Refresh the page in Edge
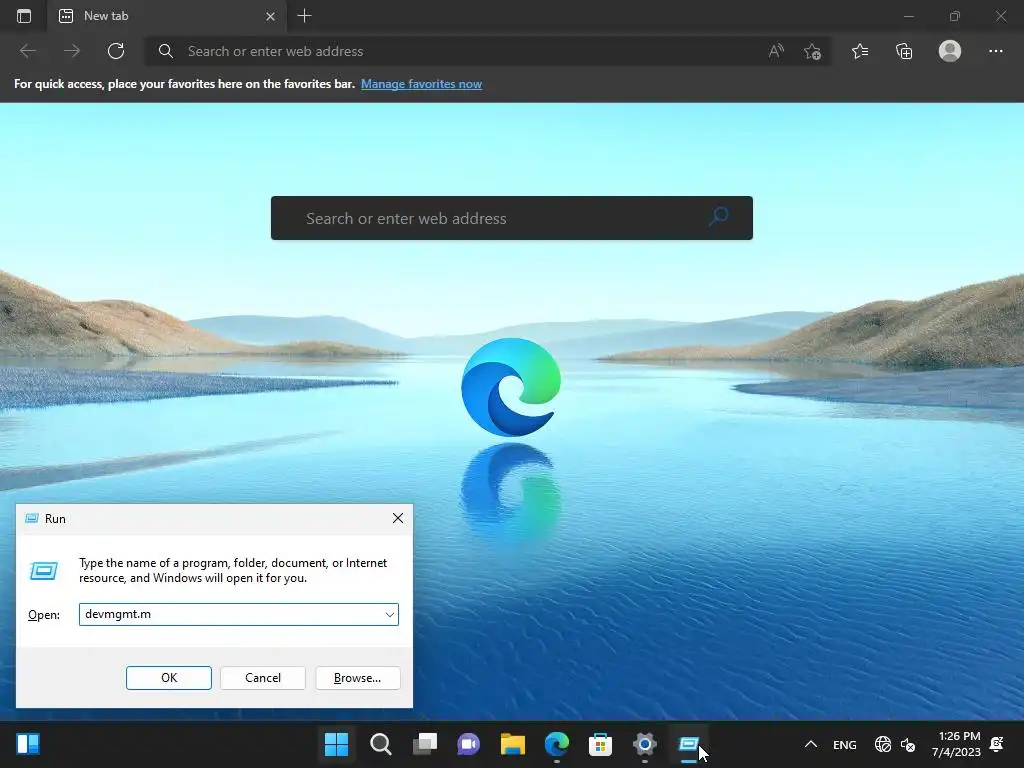This screenshot has height=768, width=1024. coord(116,51)
